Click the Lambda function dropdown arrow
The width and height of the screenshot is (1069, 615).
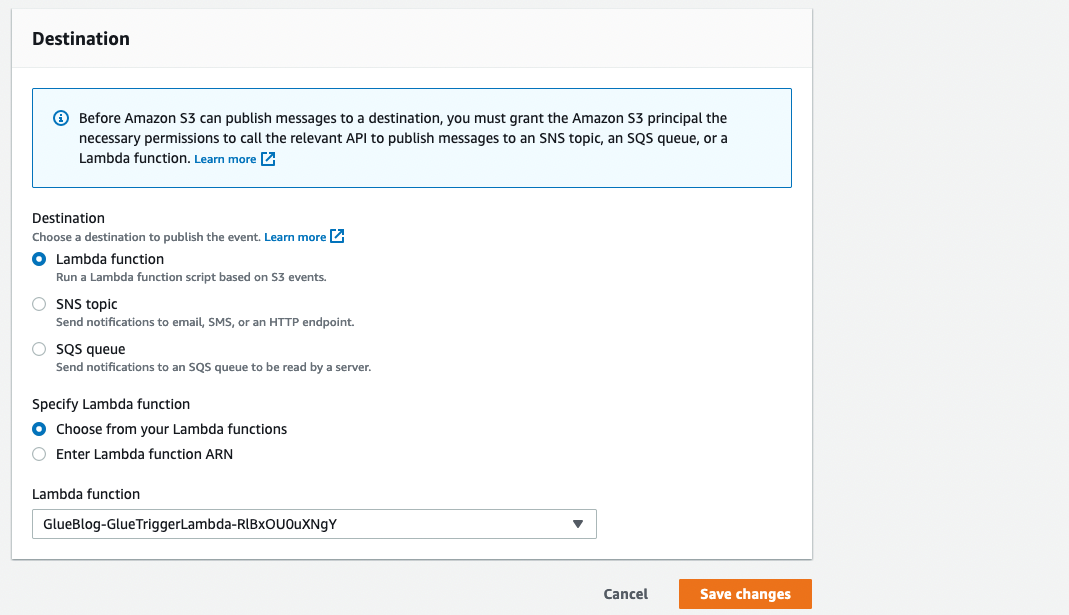pyautogui.click(x=577, y=524)
